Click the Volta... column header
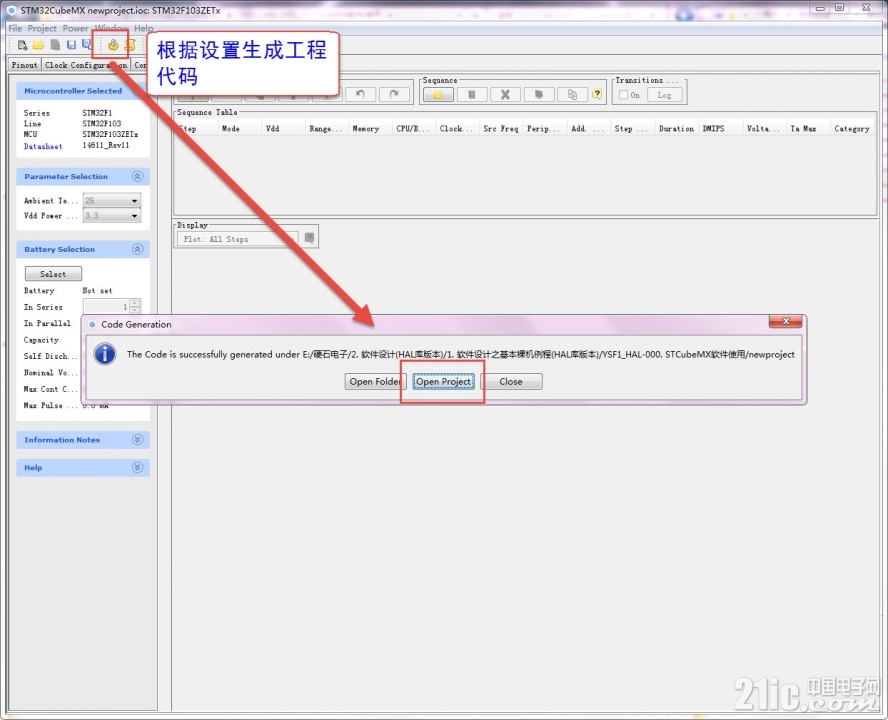888x720 pixels. click(x=763, y=129)
